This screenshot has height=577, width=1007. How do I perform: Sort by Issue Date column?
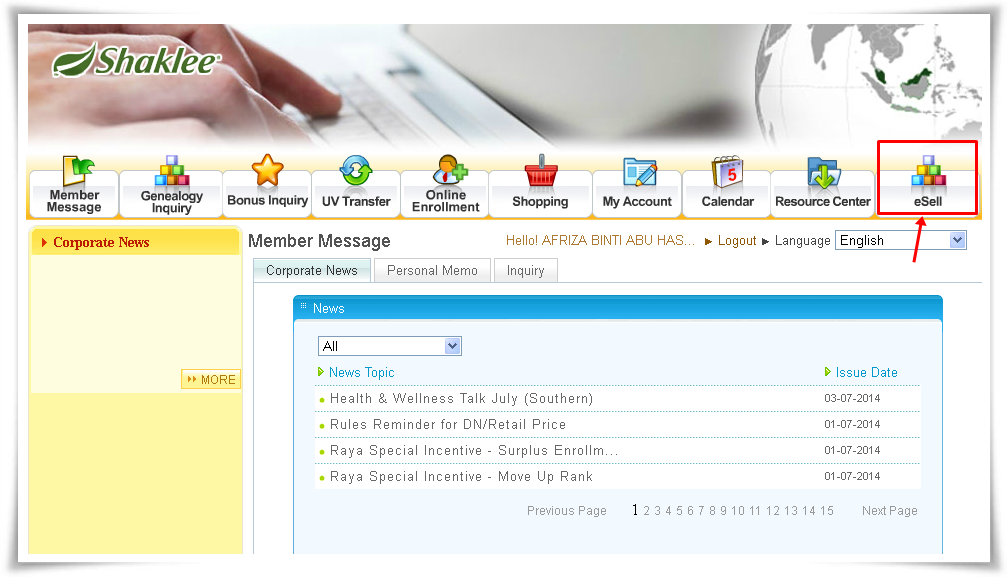(866, 372)
